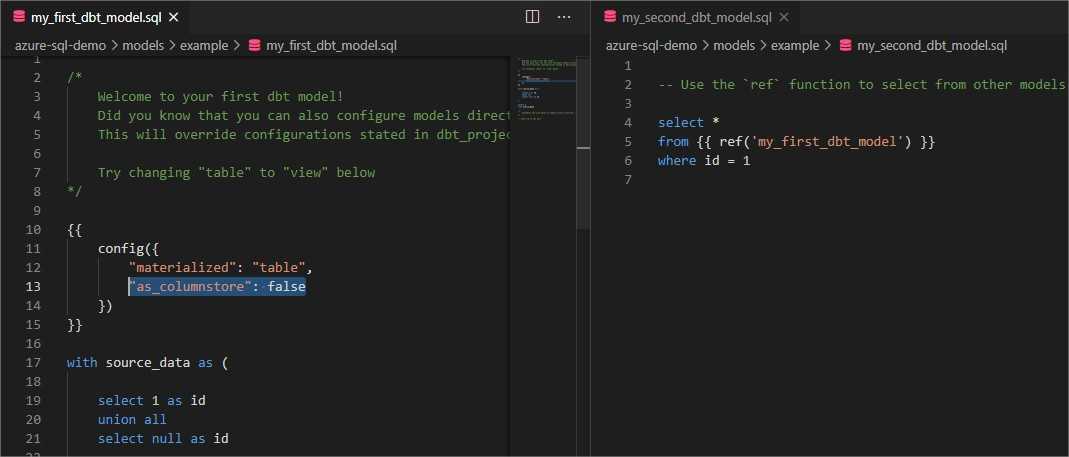Click database icon in left breadcrumb
Image resolution: width=1069 pixels, height=457 pixels.
pos(255,46)
